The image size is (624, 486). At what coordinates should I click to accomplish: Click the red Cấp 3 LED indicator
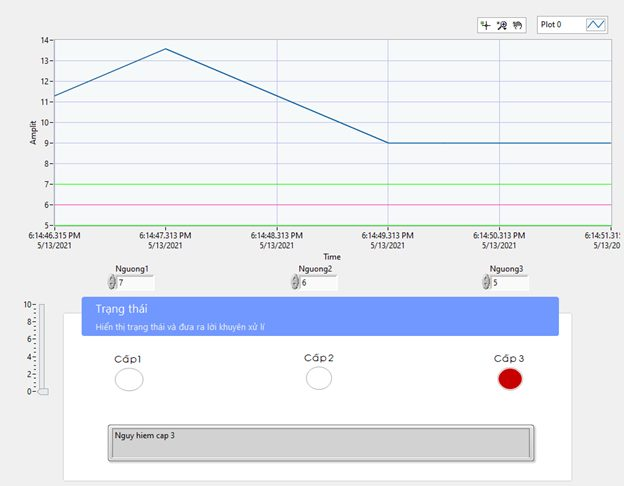[510, 379]
